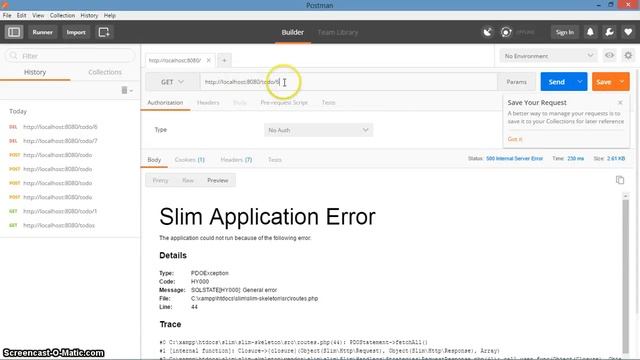This screenshot has width=640, height=360.
Task: Switch to the Builder tab
Action: pyautogui.click(x=293, y=32)
